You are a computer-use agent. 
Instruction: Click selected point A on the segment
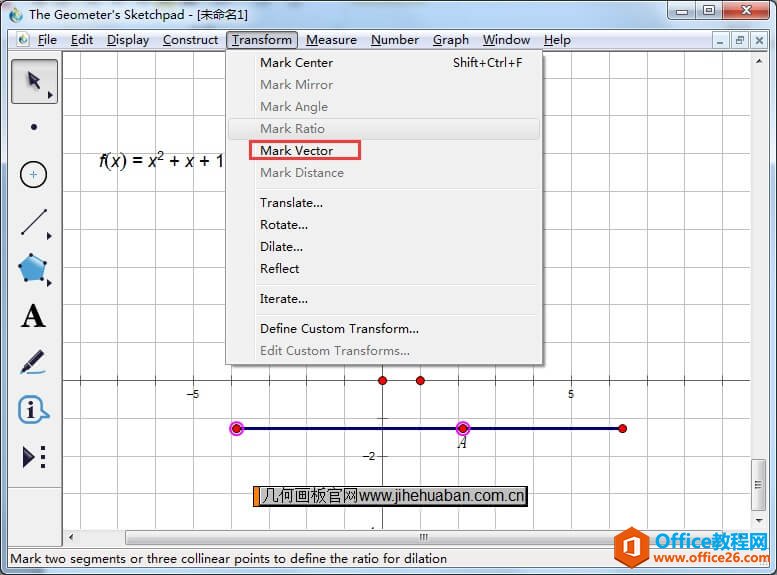pos(463,428)
